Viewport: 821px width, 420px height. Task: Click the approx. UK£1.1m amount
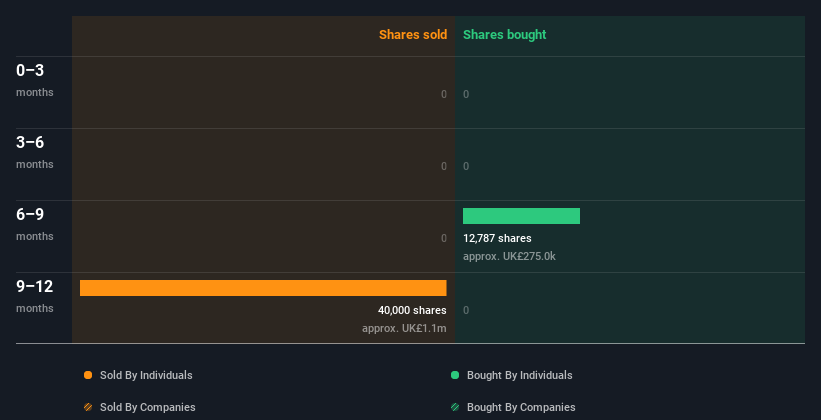(404, 328)
